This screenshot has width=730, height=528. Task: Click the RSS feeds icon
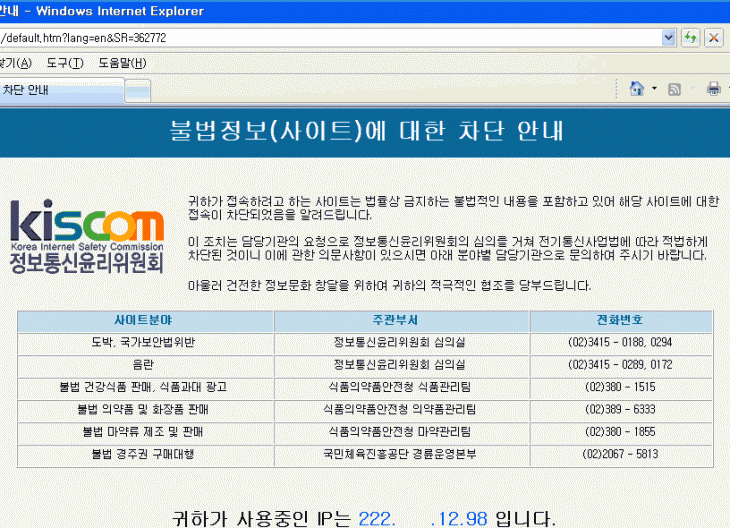(675, 88)
